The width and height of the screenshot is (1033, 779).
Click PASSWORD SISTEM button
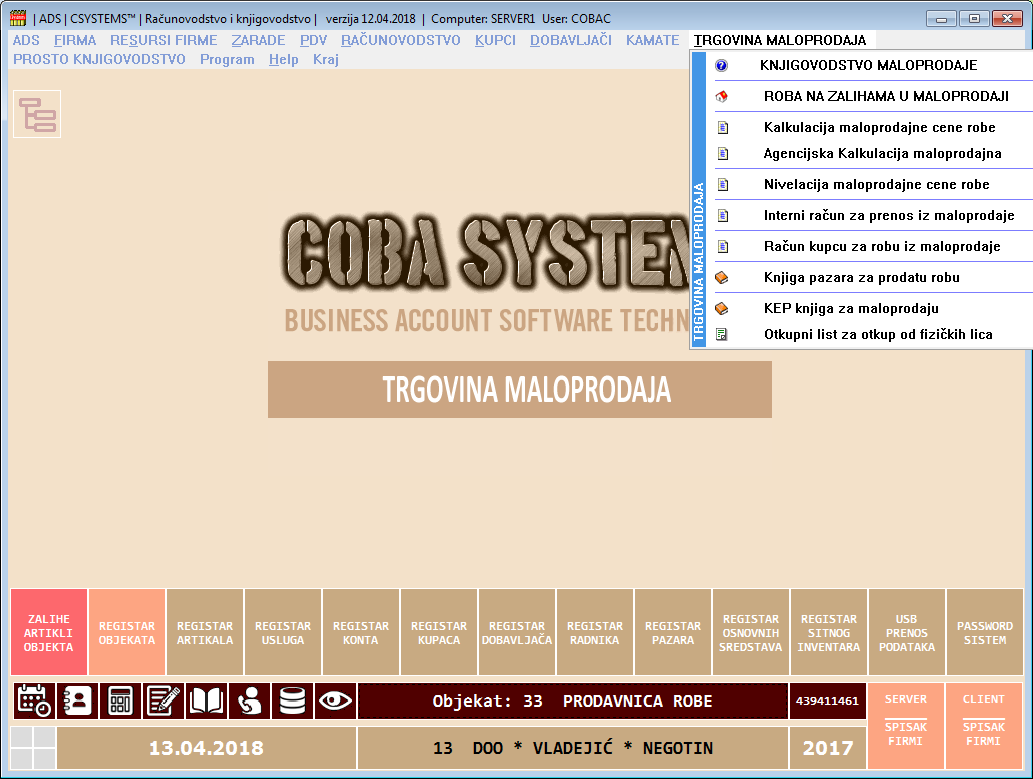click(x=985, y=633)
